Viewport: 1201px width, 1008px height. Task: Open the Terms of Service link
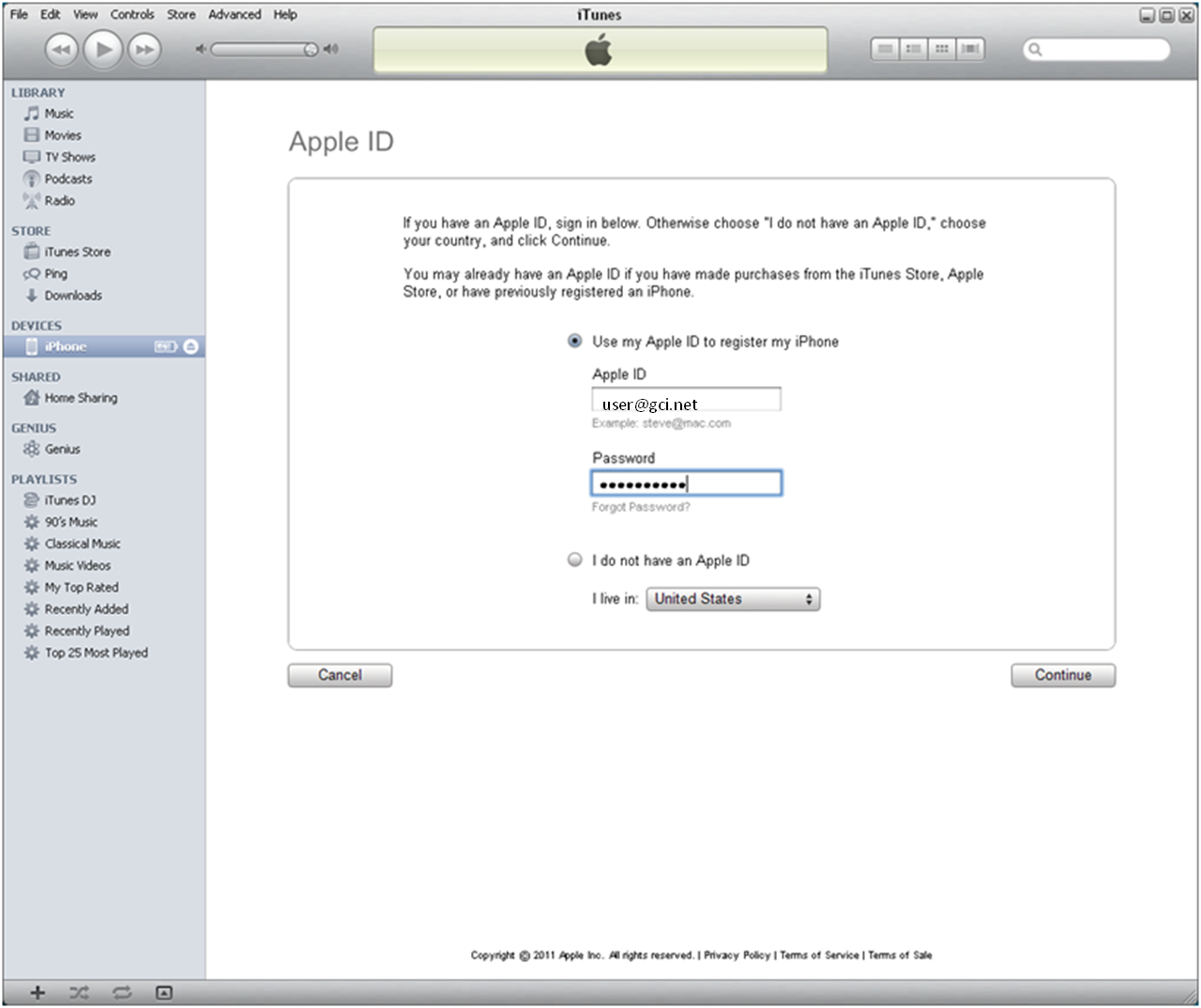[819, 955]
